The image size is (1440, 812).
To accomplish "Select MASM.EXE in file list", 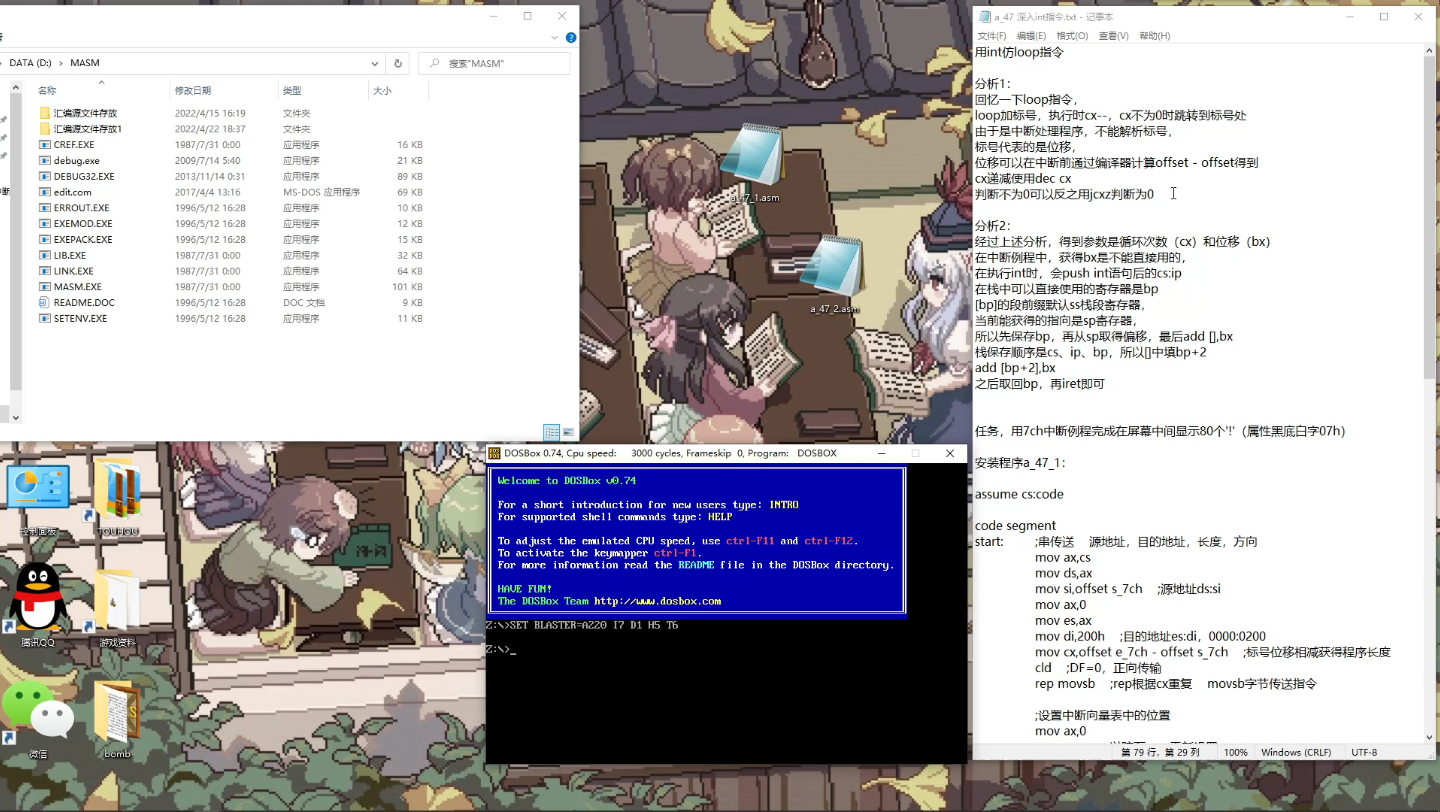I will 231,287.
